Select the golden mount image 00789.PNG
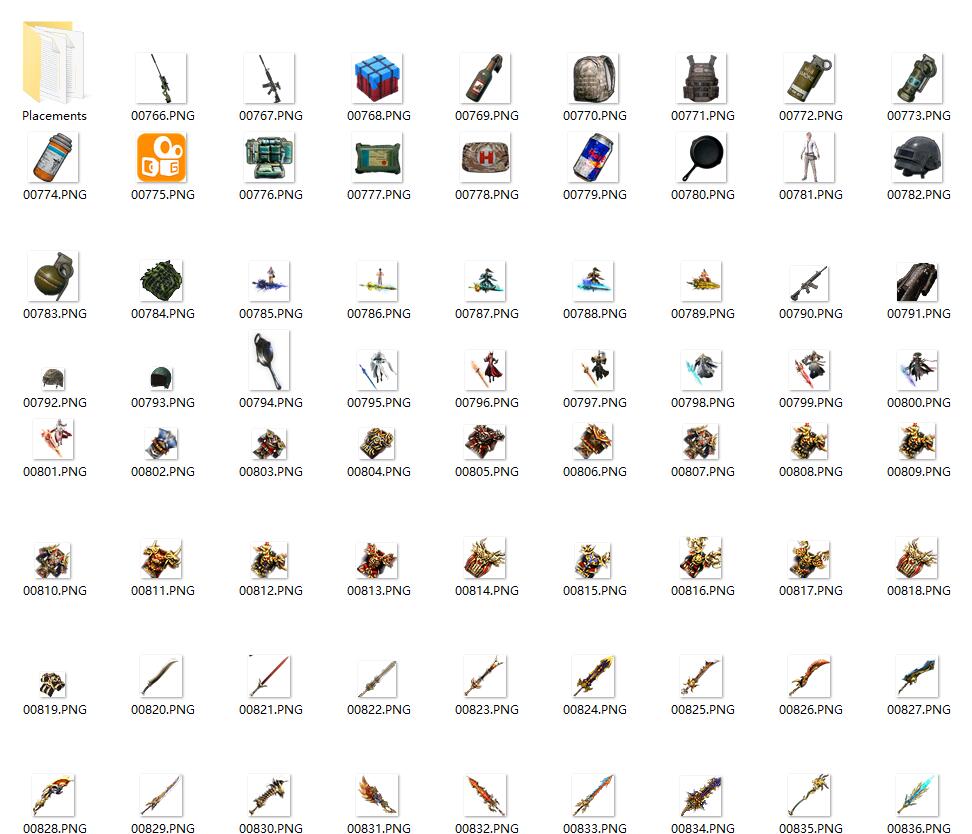 pos(701,281)
